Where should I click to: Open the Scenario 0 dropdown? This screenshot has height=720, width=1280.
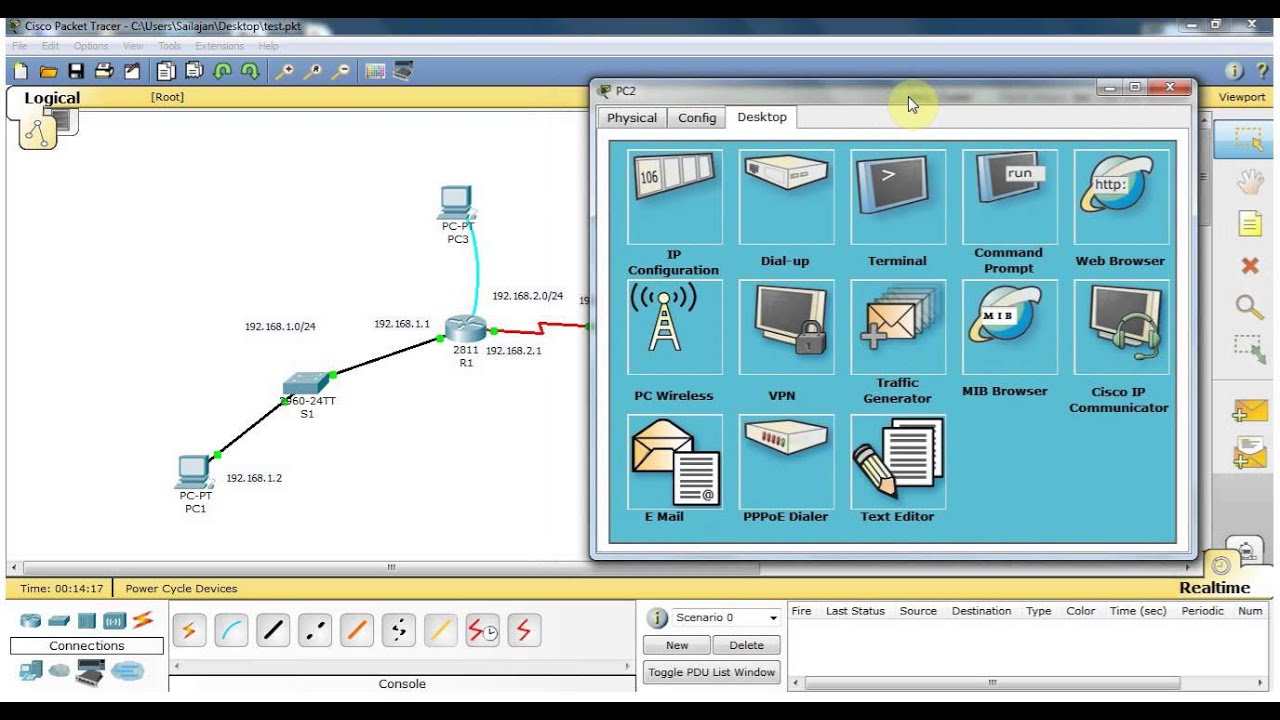(726, 618)
